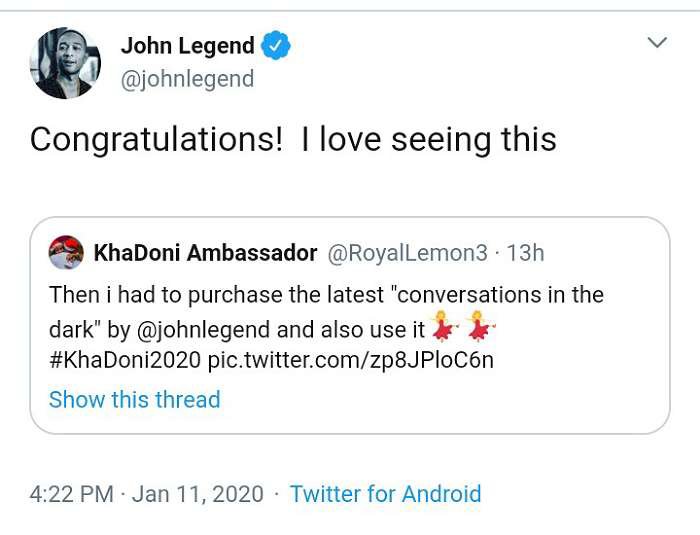Open the pic.twitter.com/zp8JPloC6n link
This screenshot has height=535, width=700.
pos(350,360)
